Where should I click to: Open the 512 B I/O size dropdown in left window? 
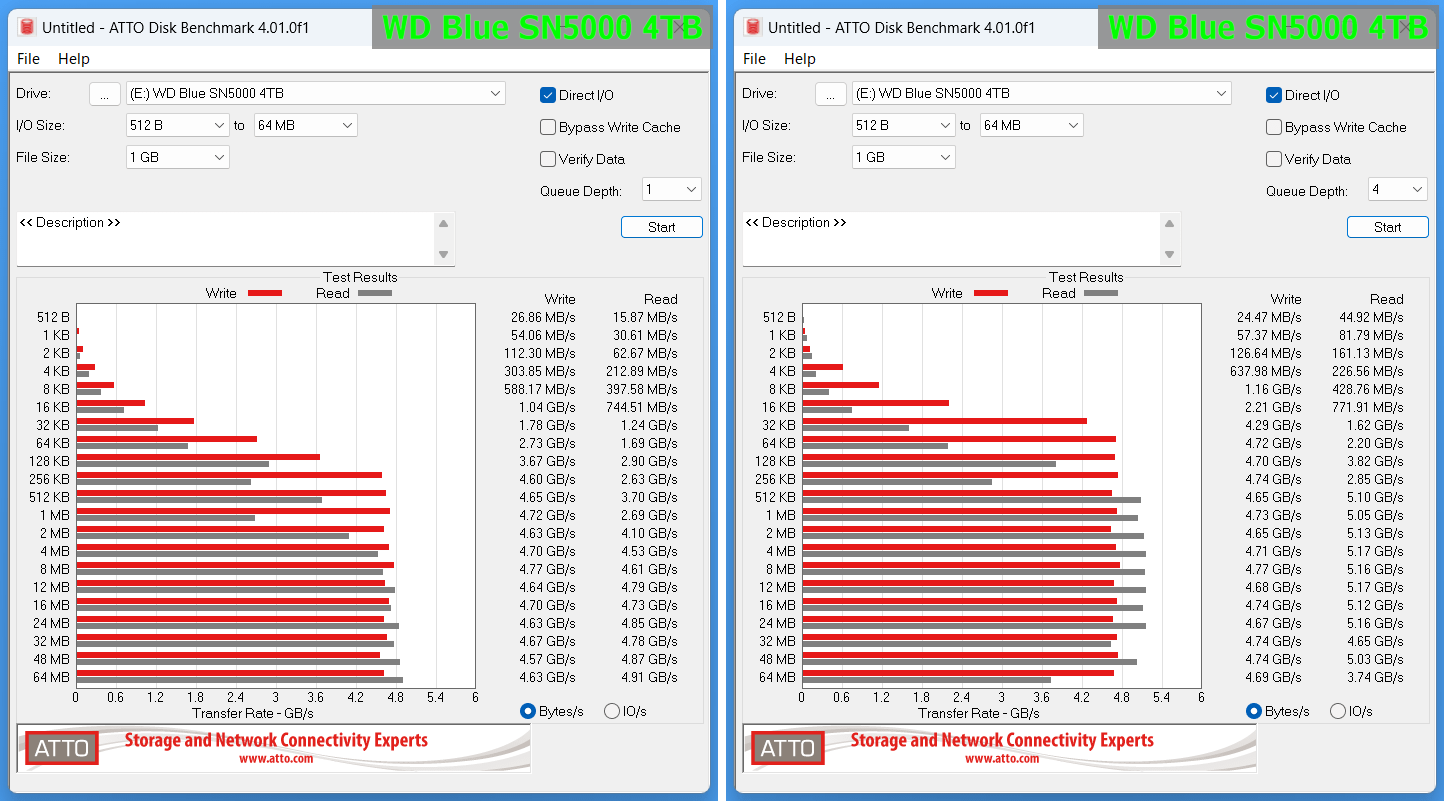coord(177,125)
